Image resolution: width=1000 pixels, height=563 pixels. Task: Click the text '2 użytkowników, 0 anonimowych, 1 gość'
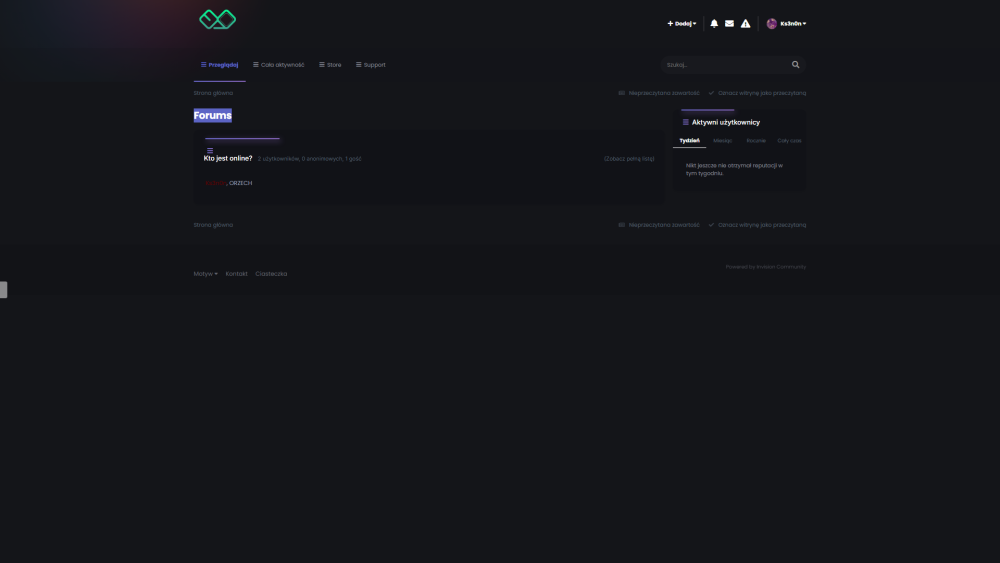309,159
